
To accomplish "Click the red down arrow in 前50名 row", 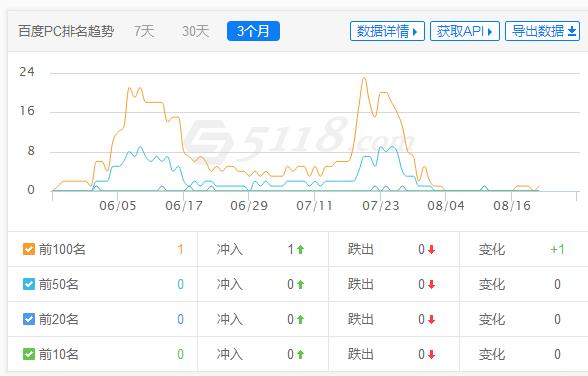I will [x=432, y=285].
